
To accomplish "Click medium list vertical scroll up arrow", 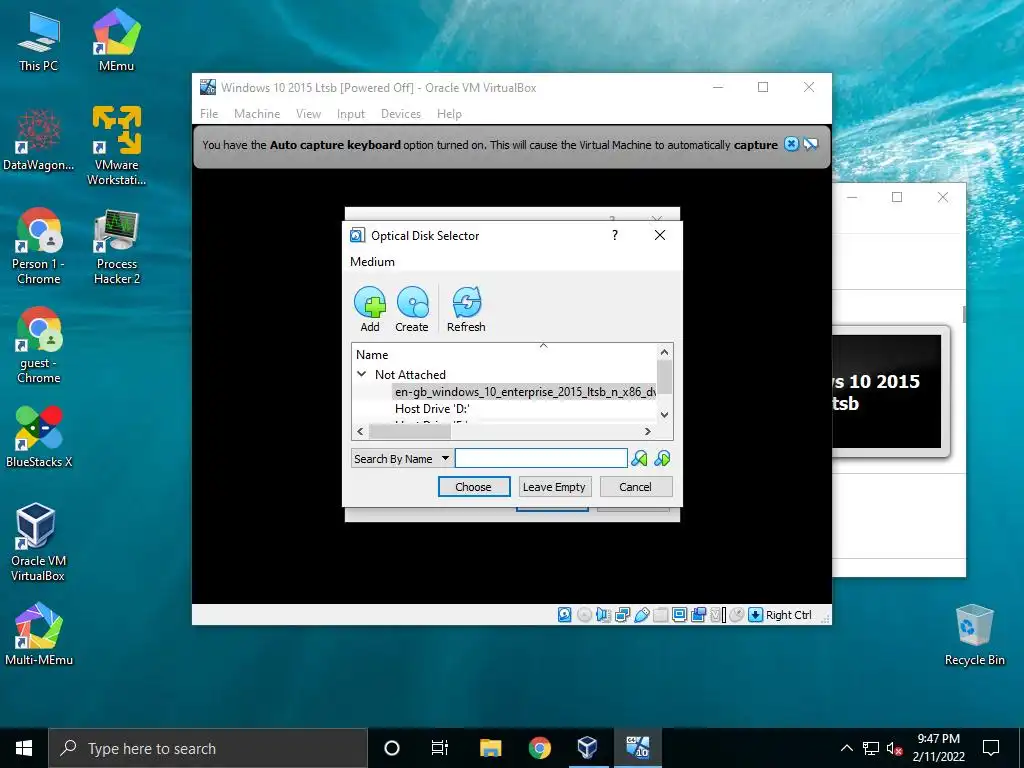I will click(x=664, y=353).
